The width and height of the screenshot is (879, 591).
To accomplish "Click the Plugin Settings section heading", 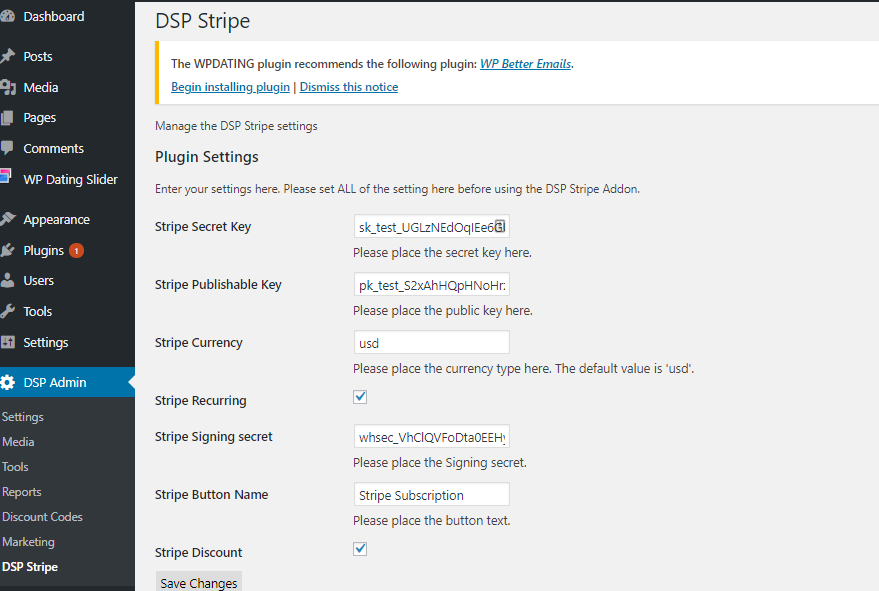I will tap(206, 157).
